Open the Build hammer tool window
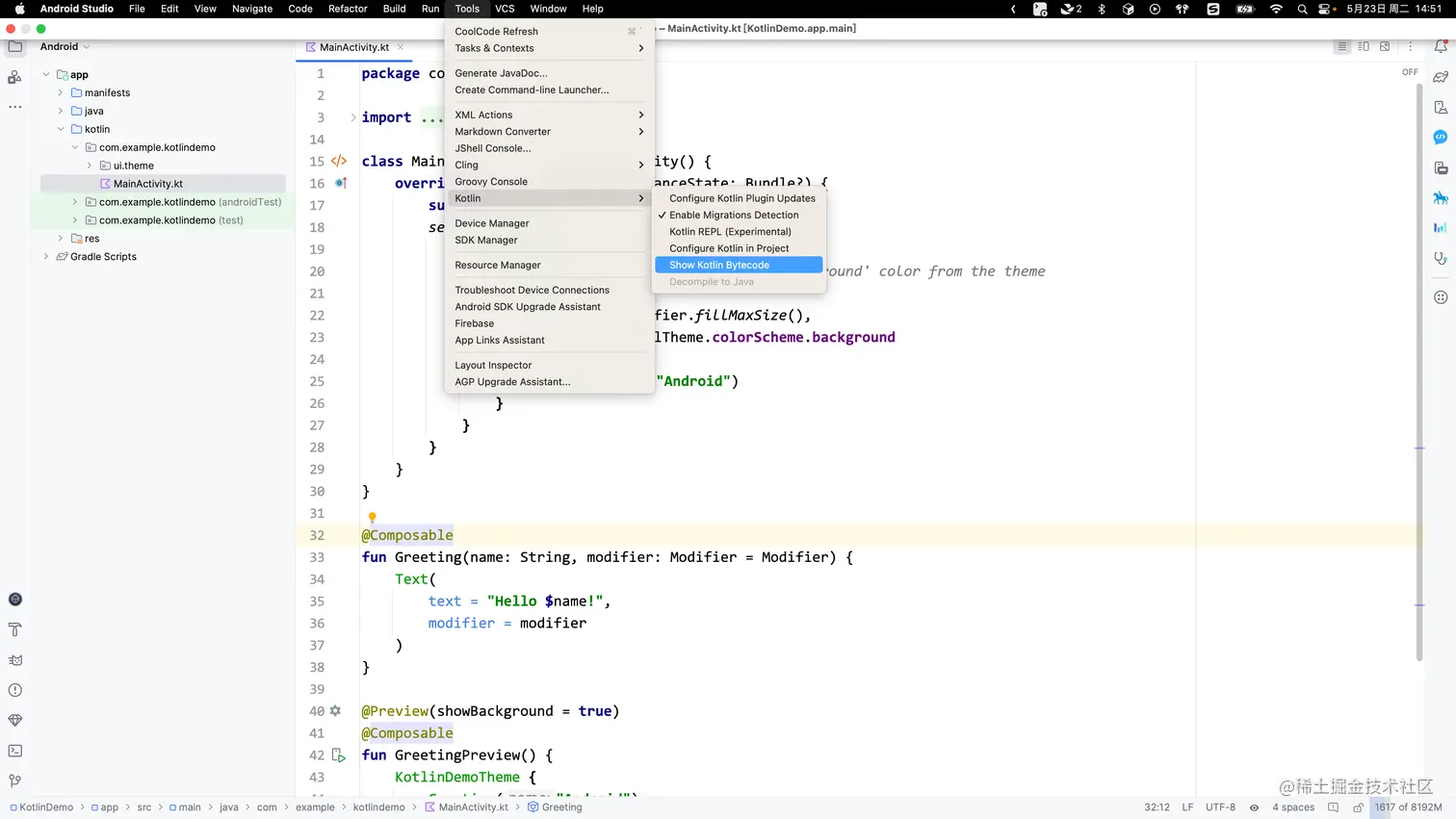The width and height of the screenshot is (1456, 819). click(x=14, y=629)
